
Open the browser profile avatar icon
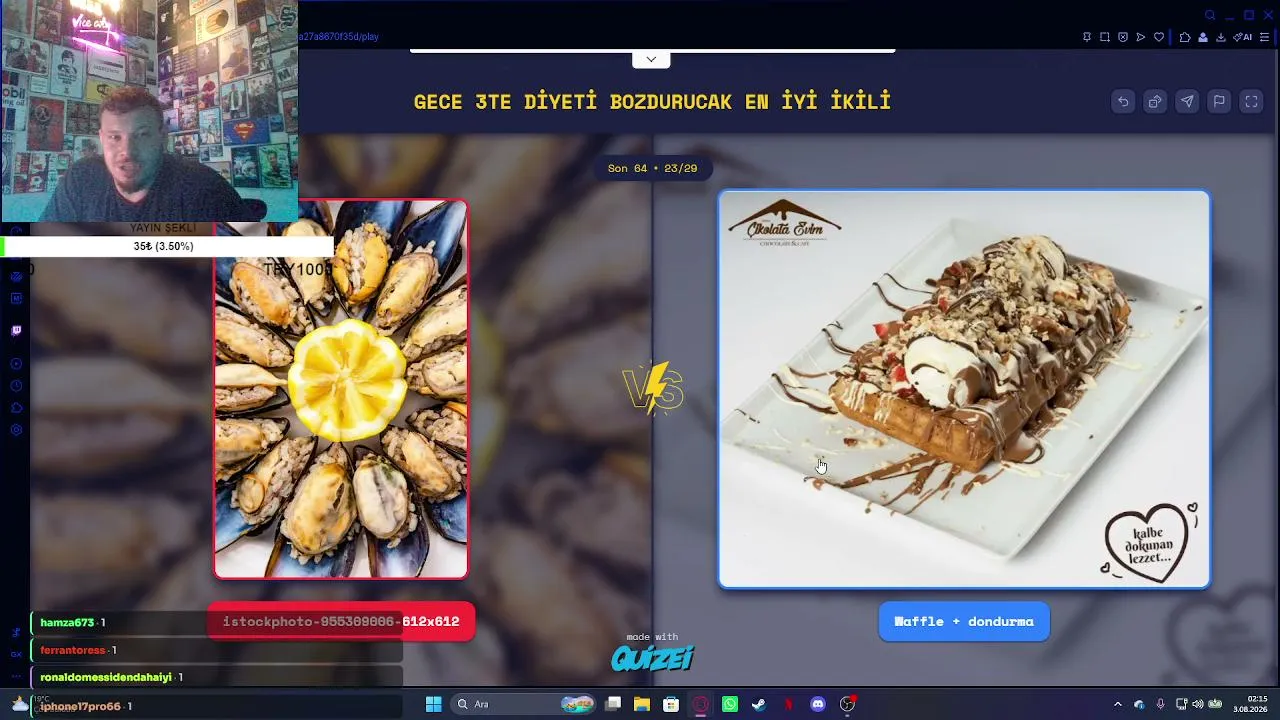(1203, 37)
